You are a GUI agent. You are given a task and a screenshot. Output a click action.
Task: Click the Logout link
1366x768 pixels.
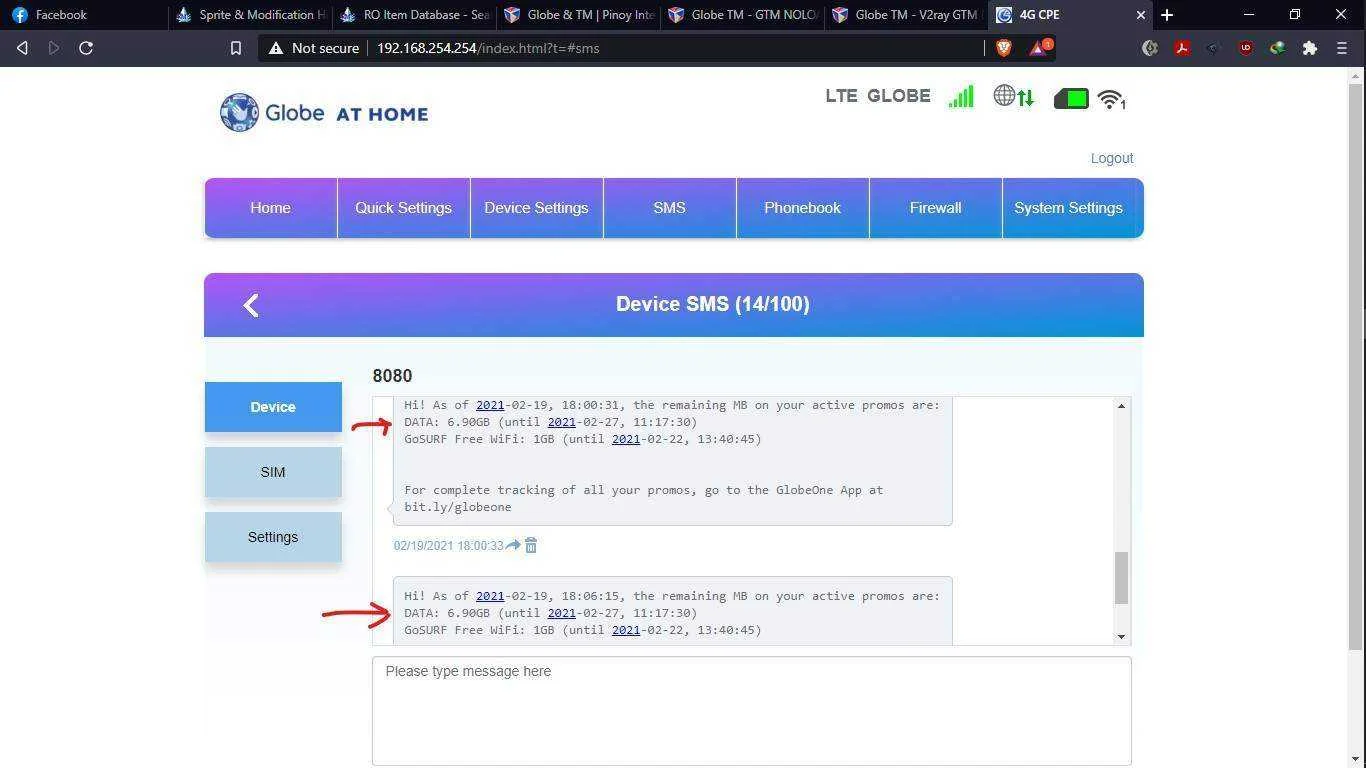1111,158
